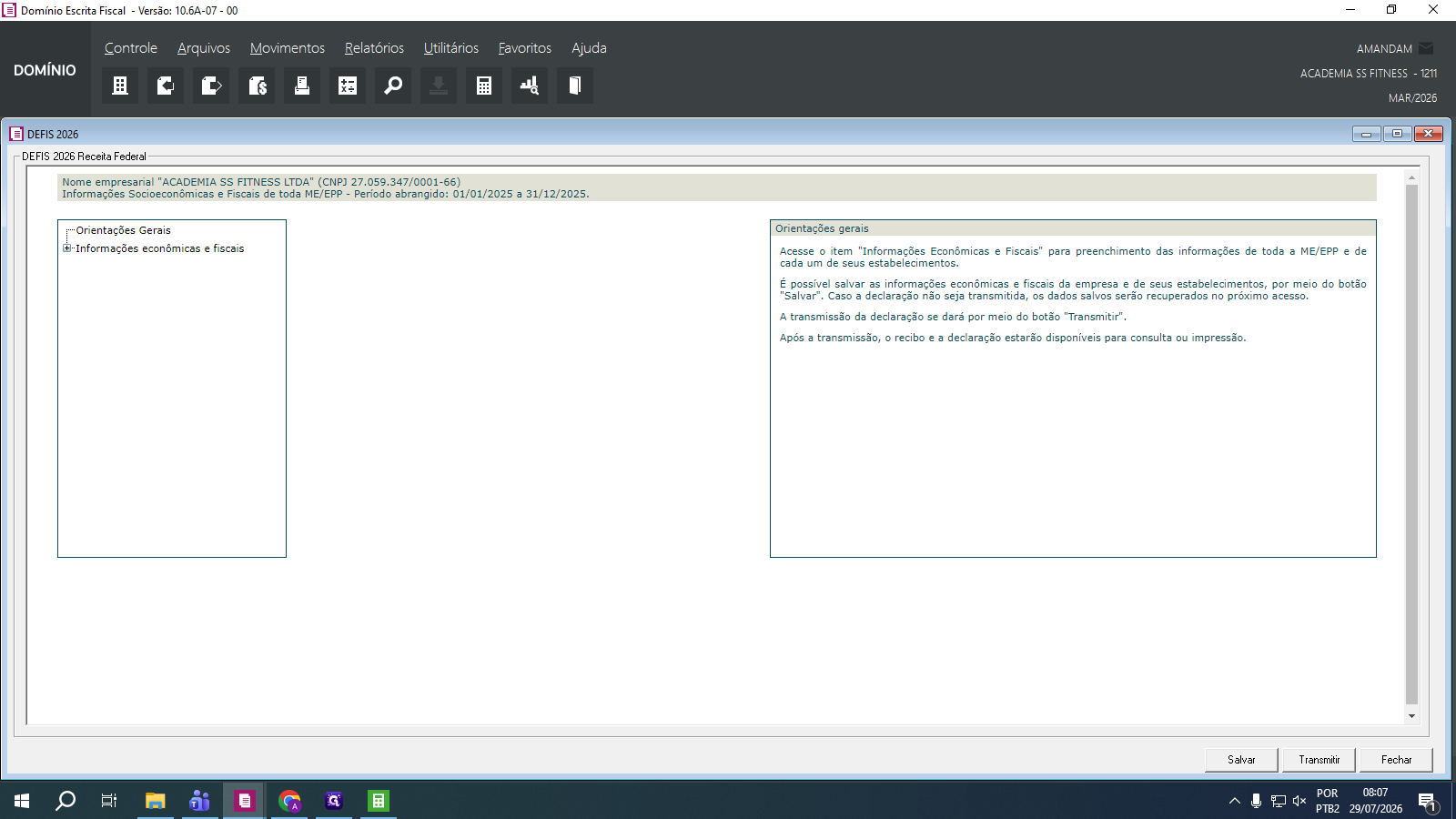Click the POR PTB2 language indicator

(x=1328, y=801)
